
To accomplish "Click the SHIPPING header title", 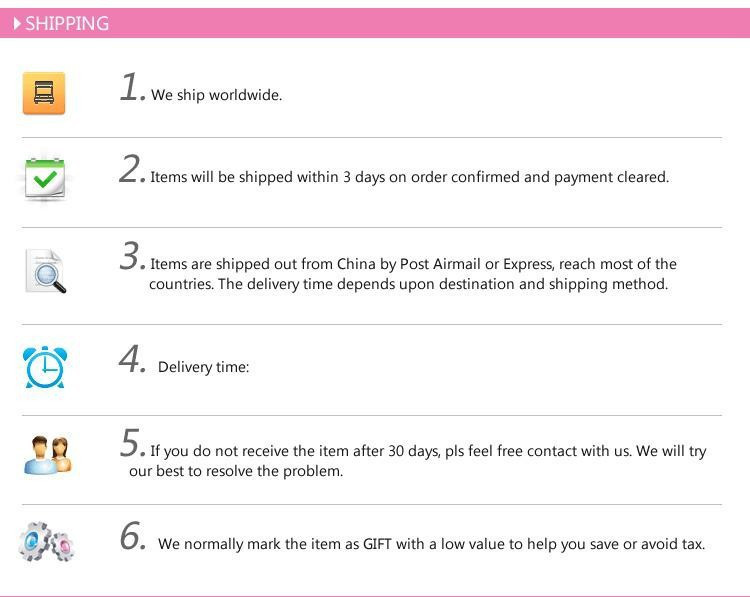I will pyautogui.click(x=67, y=24).
